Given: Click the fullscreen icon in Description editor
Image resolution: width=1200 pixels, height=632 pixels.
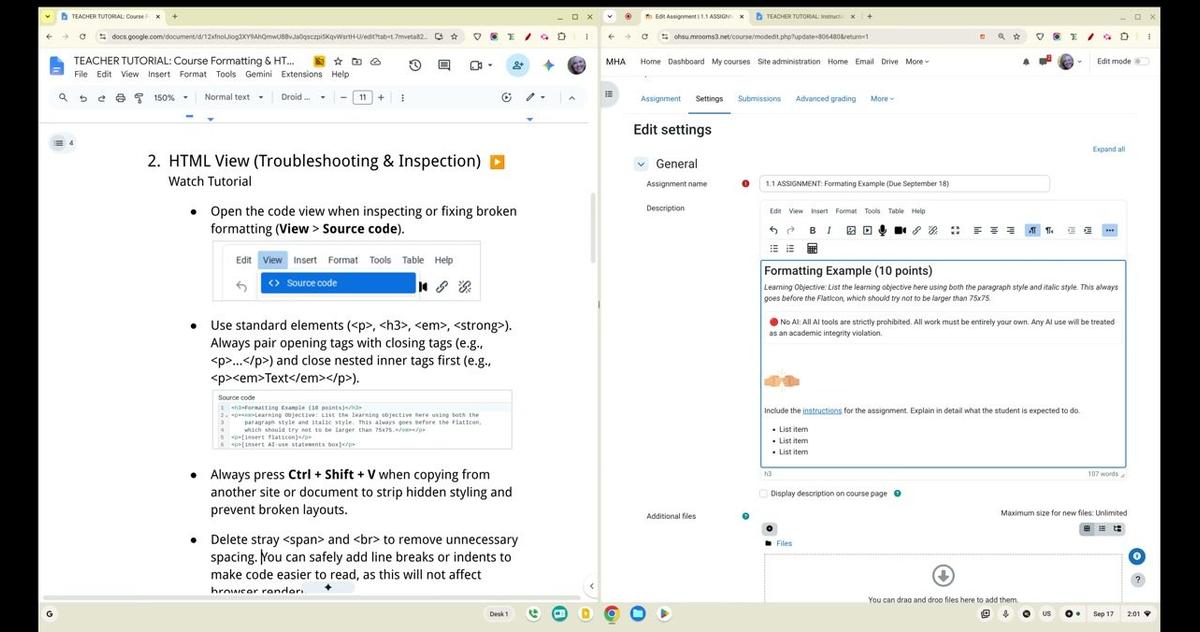Looking at the screenshot, I should point(955,230).
